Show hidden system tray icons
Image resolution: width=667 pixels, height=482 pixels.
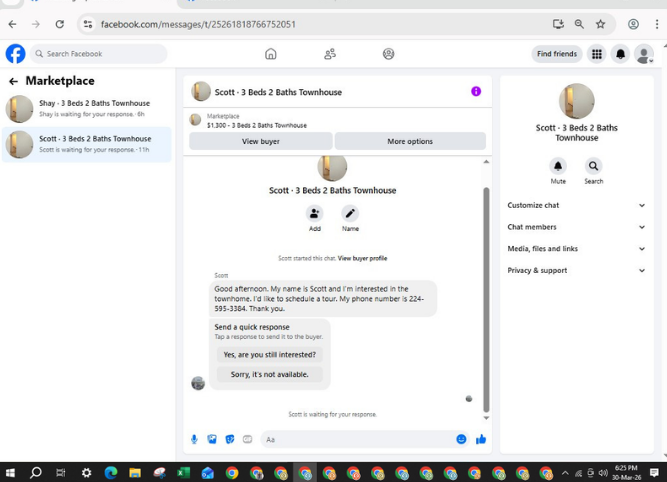point(565,473)
